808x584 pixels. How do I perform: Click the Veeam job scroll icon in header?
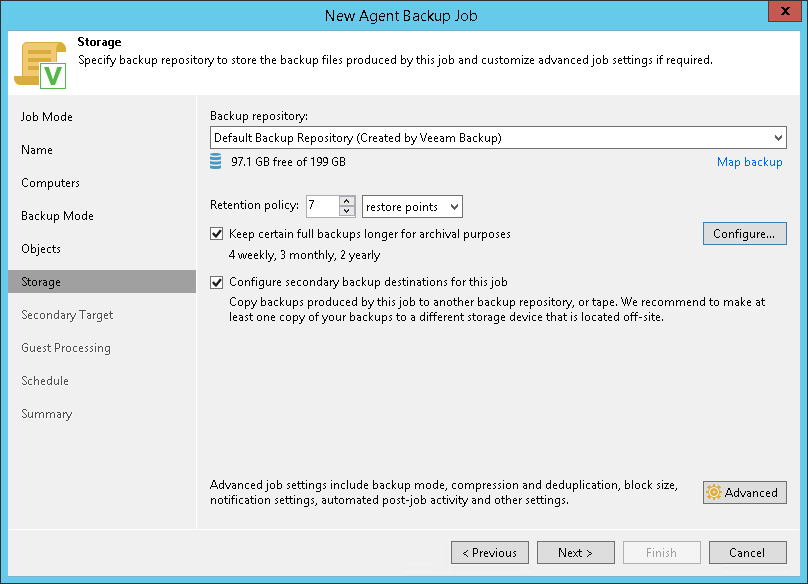[x=40, y=63]
